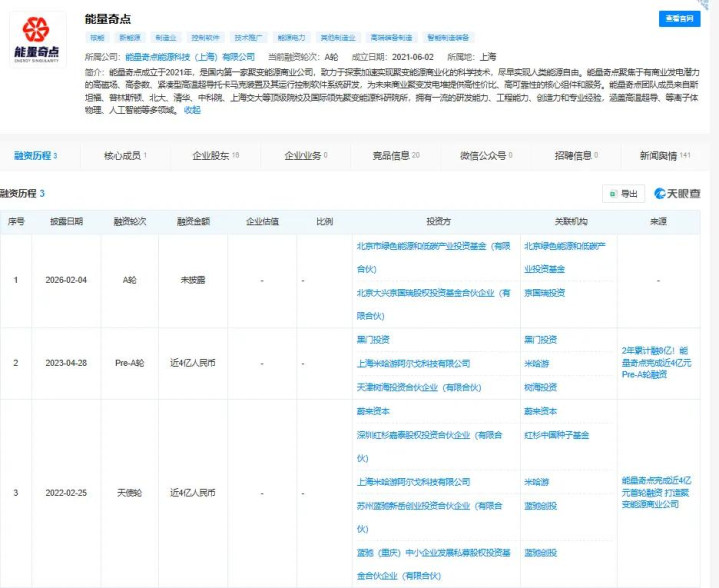Open related institution 京国瑞投资

[x=545, y=293]
